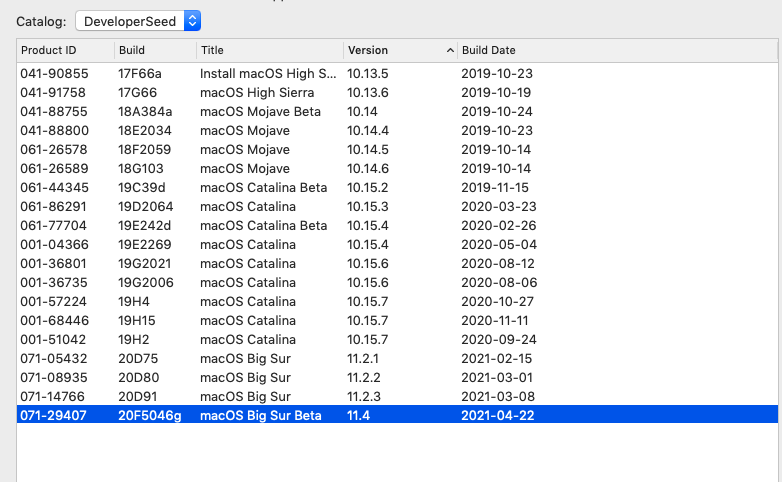Click build 19C39d cell
Screen dimensions: 782x482
coord(142,188)
